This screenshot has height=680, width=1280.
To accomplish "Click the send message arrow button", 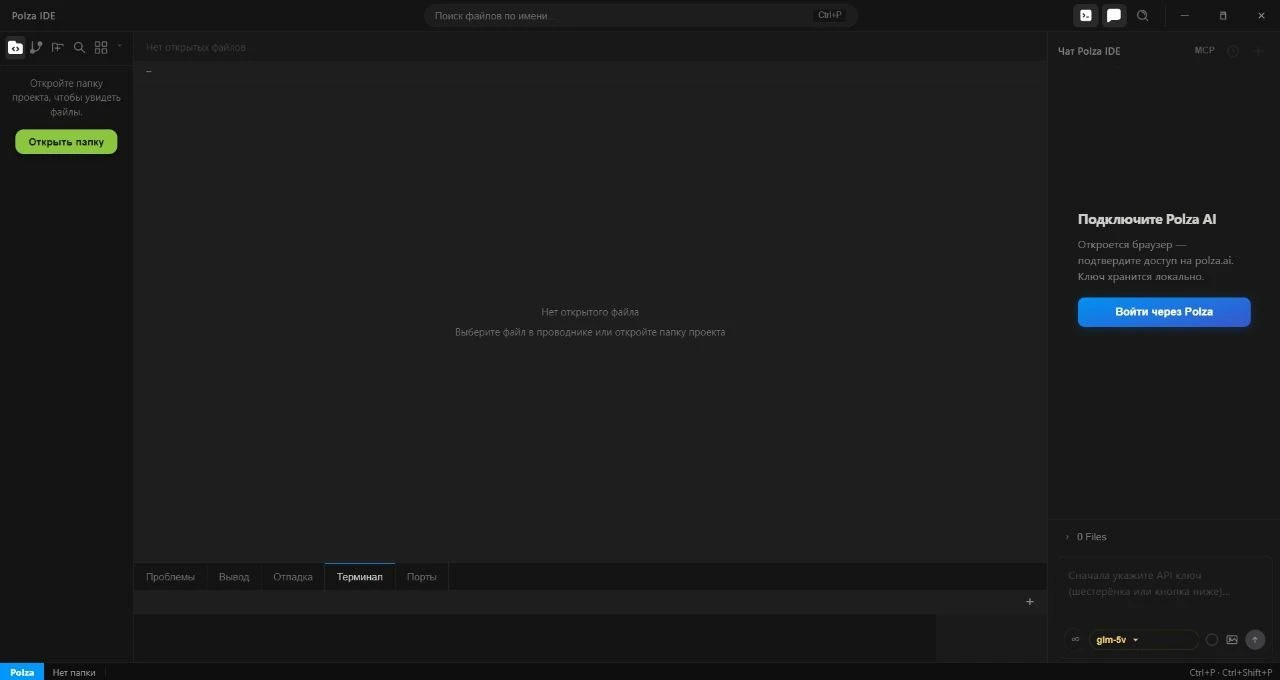I will click(x=1255, y=640).
